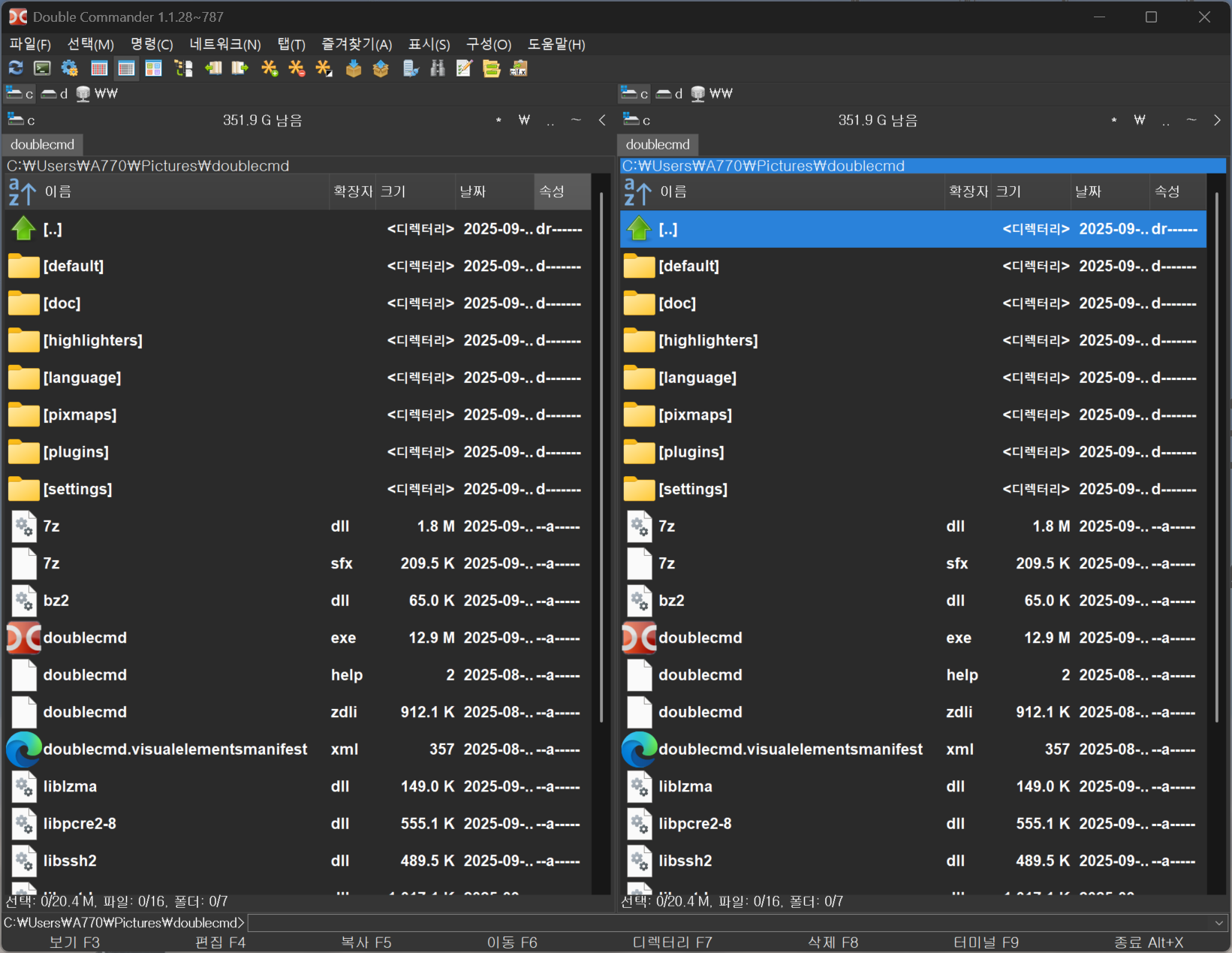Open synchronize directories folder icon
This screenshot has height=953, width=1232.
point(491,68)
